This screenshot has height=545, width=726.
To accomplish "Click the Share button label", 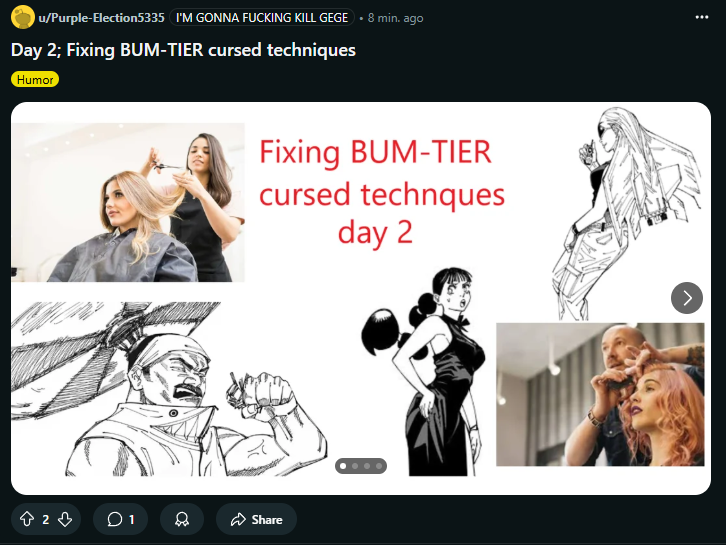I will click(267, 520).
